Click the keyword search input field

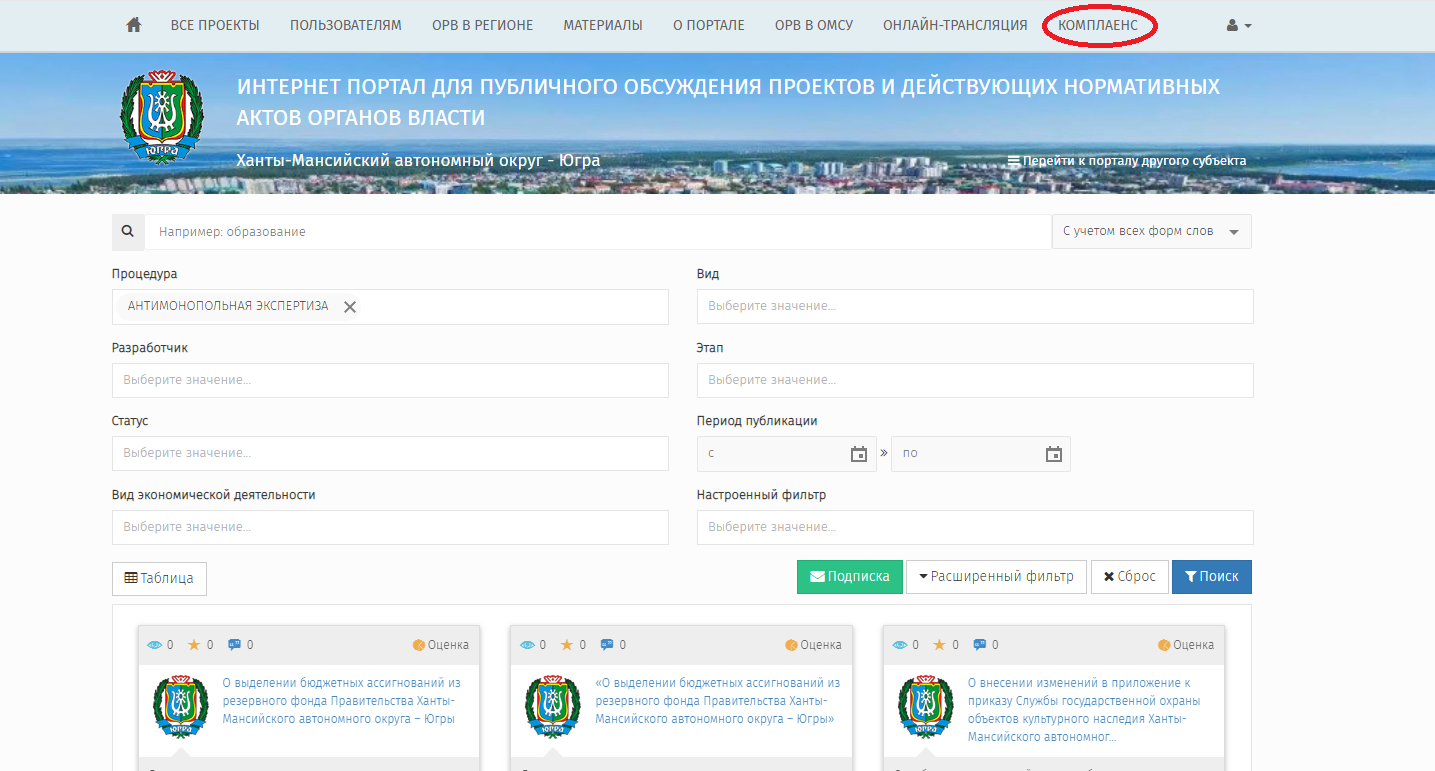click(598, 231)
